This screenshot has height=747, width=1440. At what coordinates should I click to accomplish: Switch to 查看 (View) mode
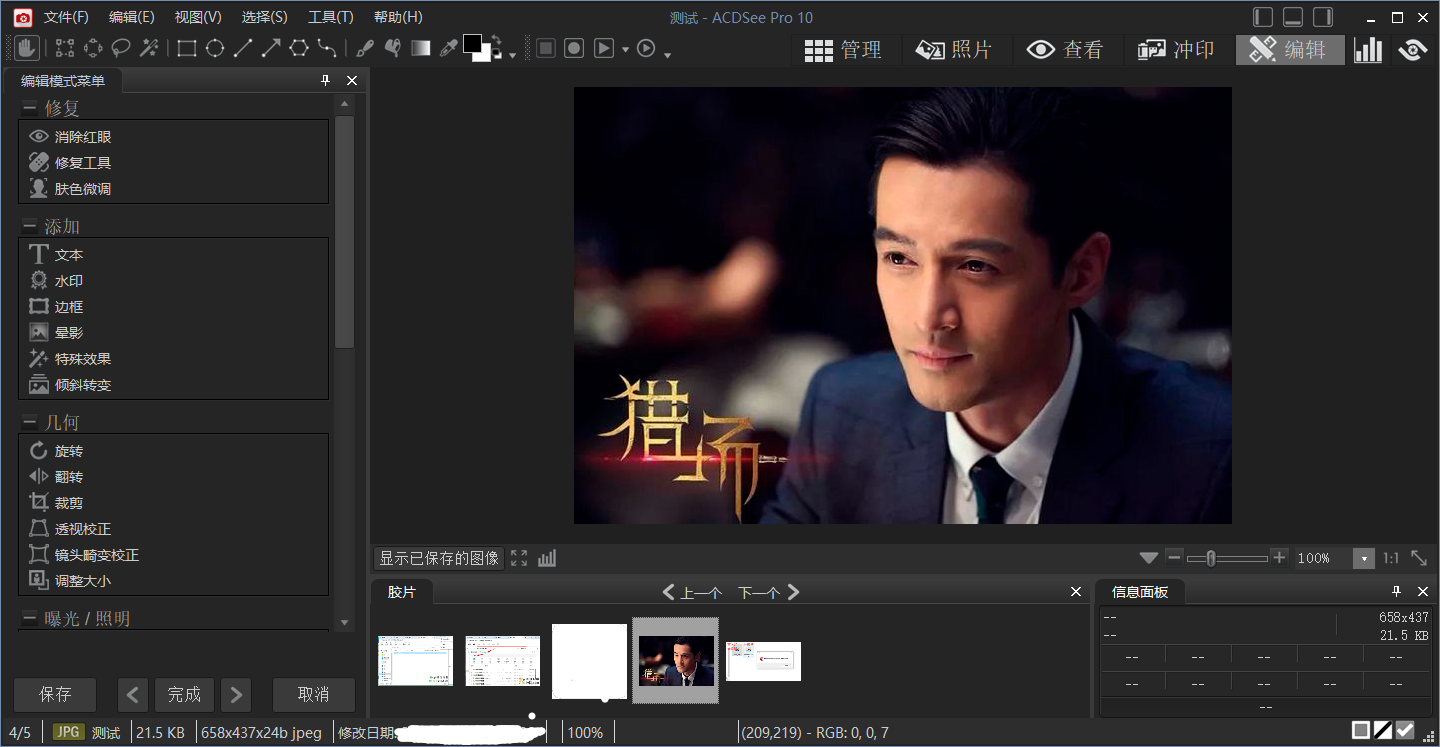[1065, 50]
